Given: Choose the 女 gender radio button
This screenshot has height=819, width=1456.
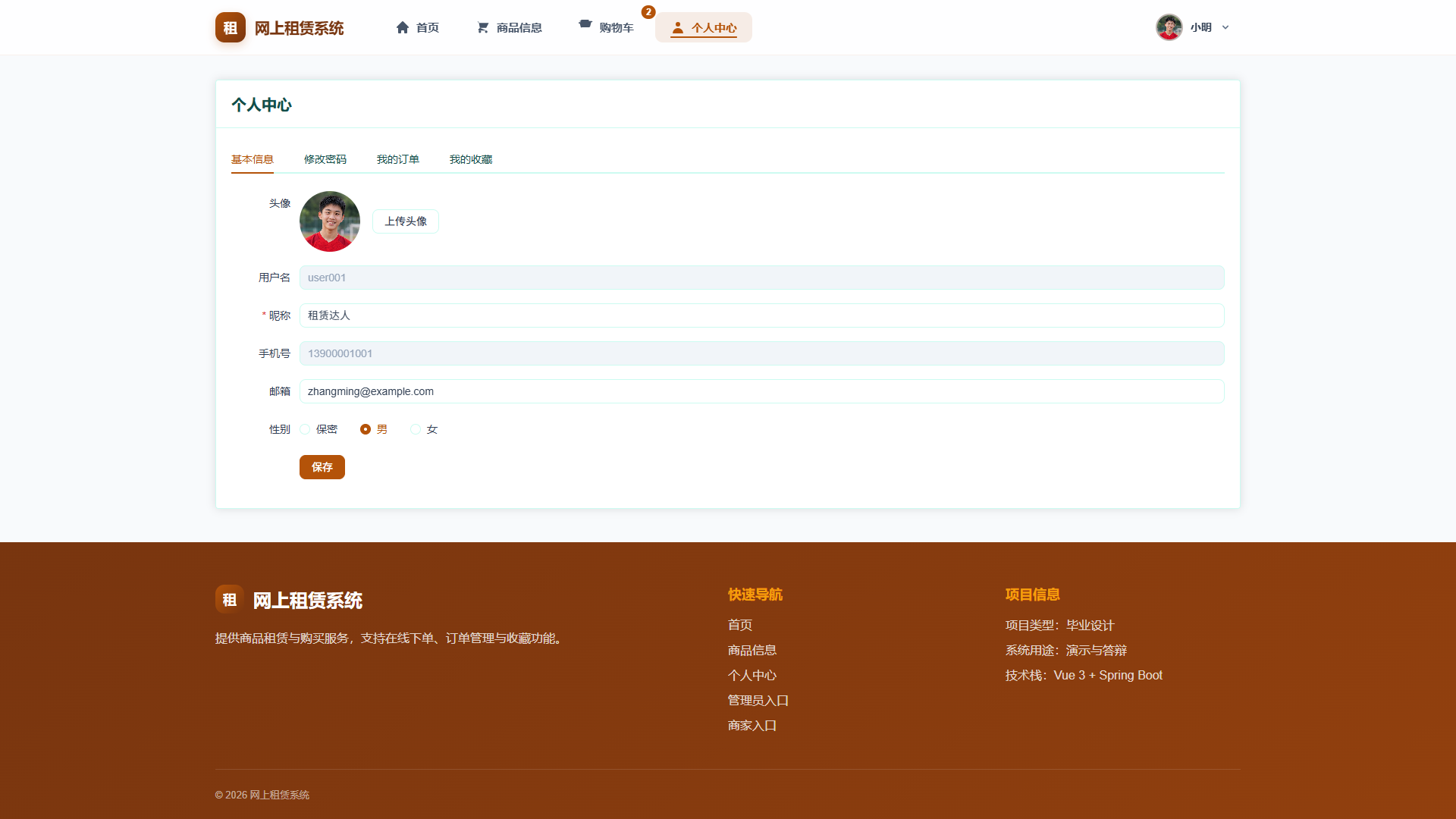Looking at the screenshot, I should pos(416,429).
